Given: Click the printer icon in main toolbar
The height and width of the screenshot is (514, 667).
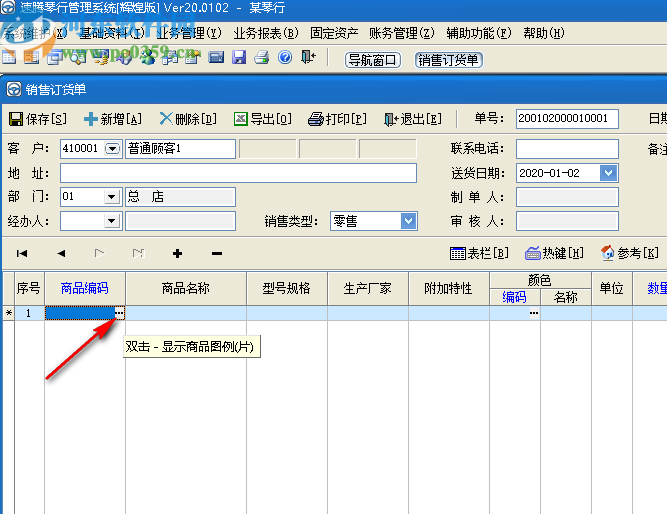Looking at the screenshot, I should click(x=262, y=57).
